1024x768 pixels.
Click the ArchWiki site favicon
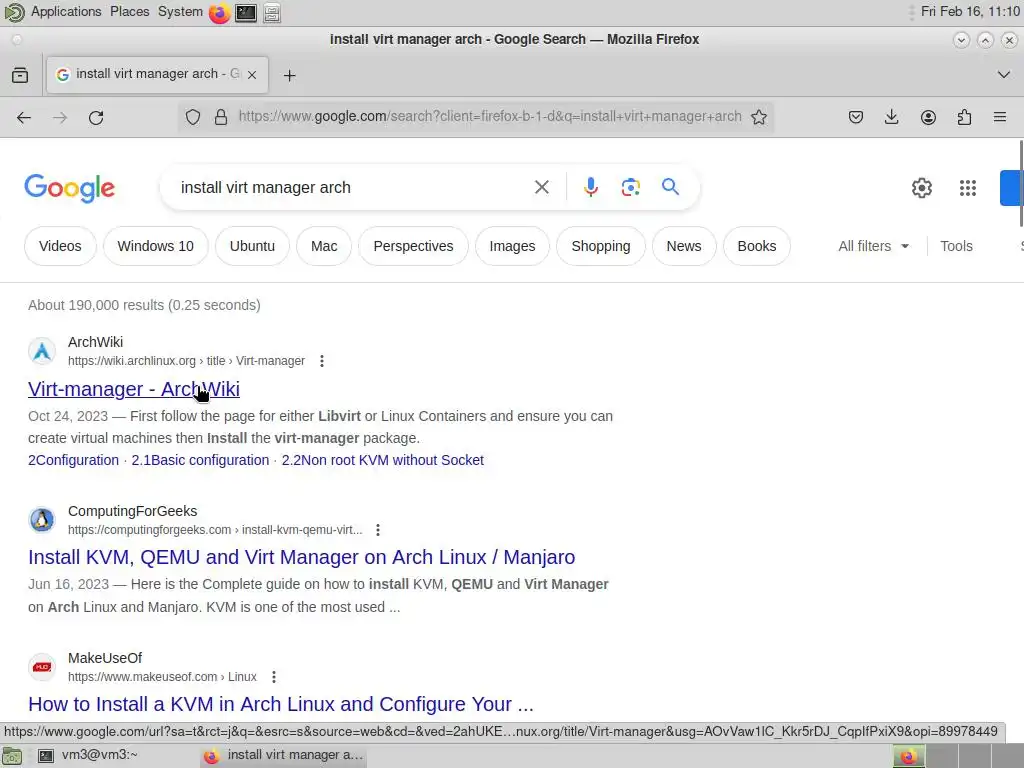[42, 351]
